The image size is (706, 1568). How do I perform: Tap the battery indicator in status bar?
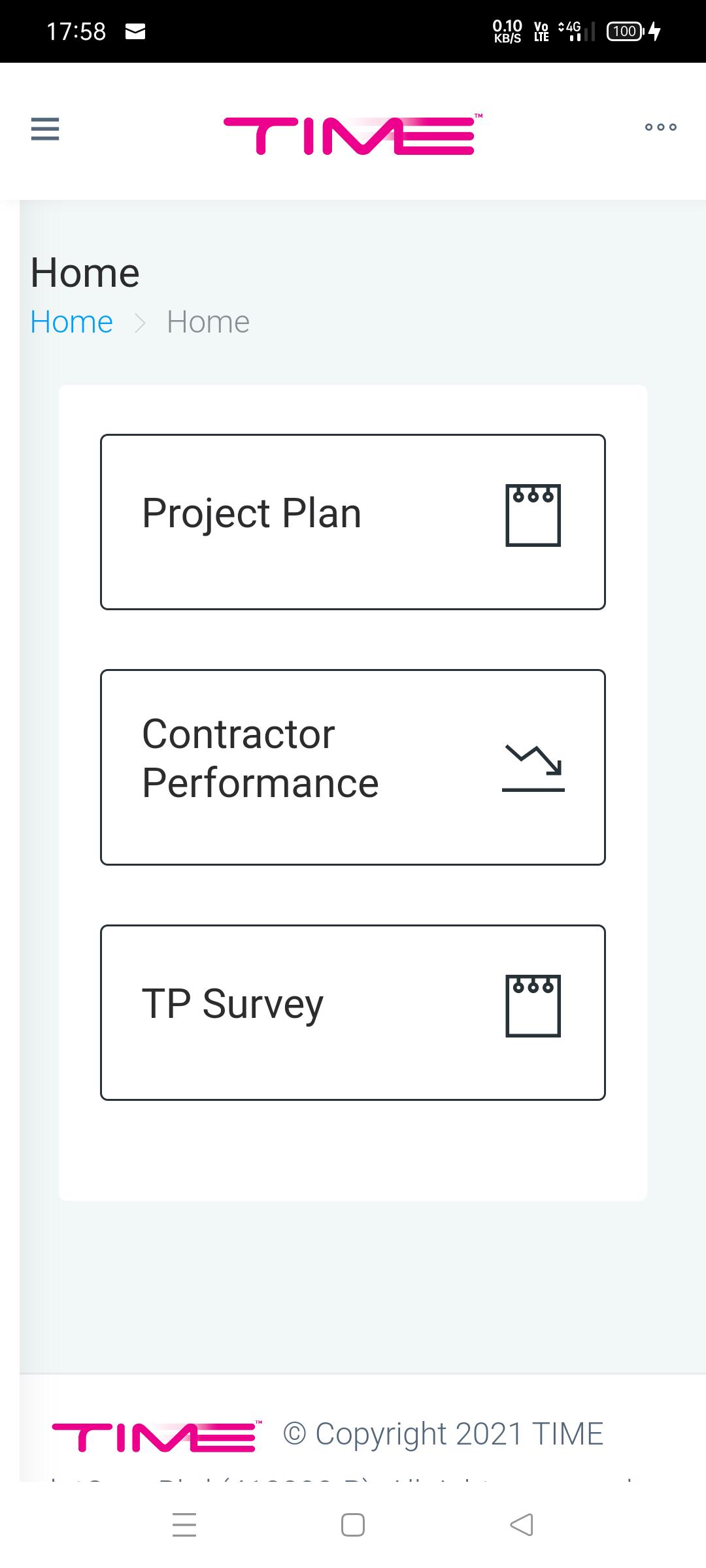626,31
